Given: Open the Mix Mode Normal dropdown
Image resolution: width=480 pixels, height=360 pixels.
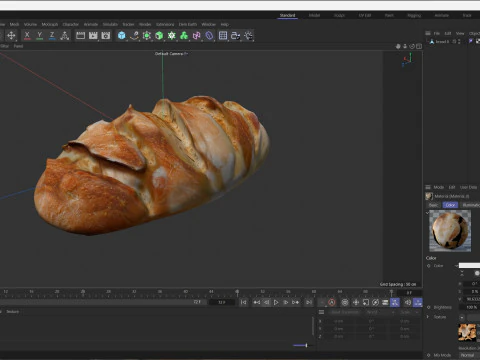Looking at the screenshot, I should 469,355.
